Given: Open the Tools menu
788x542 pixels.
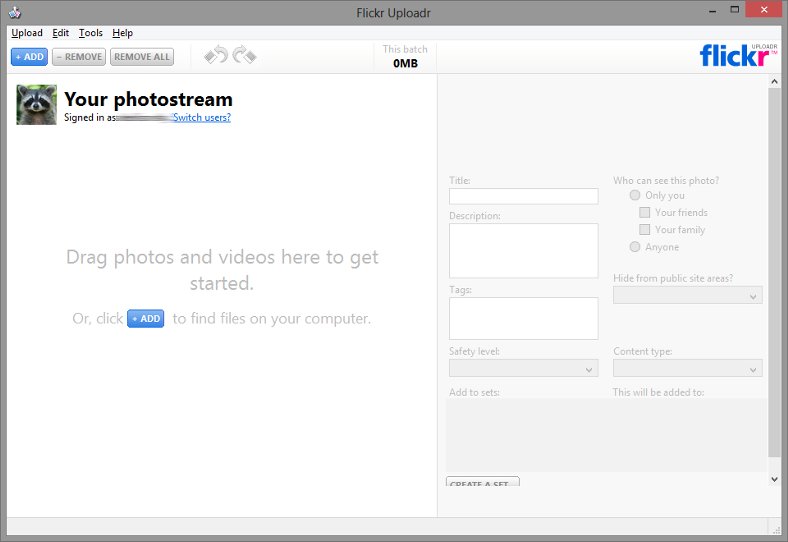Looking at the screenshot, I should tap(90, 33).
